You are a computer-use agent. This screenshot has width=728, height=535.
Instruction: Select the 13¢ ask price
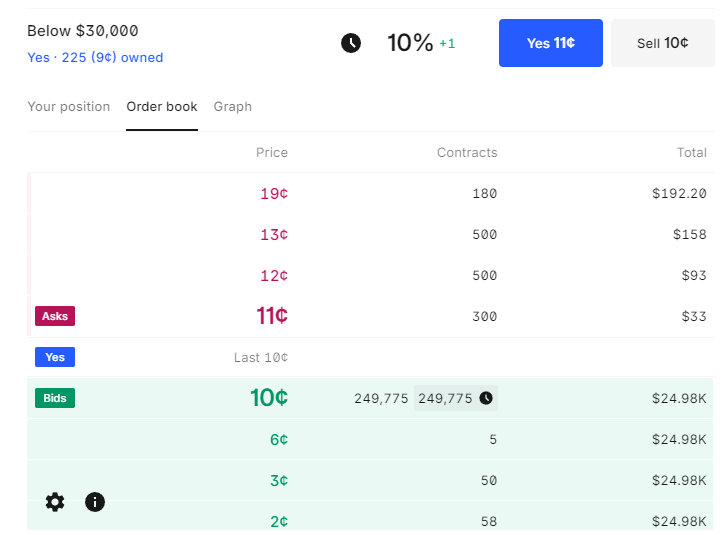tap(274, 235)
